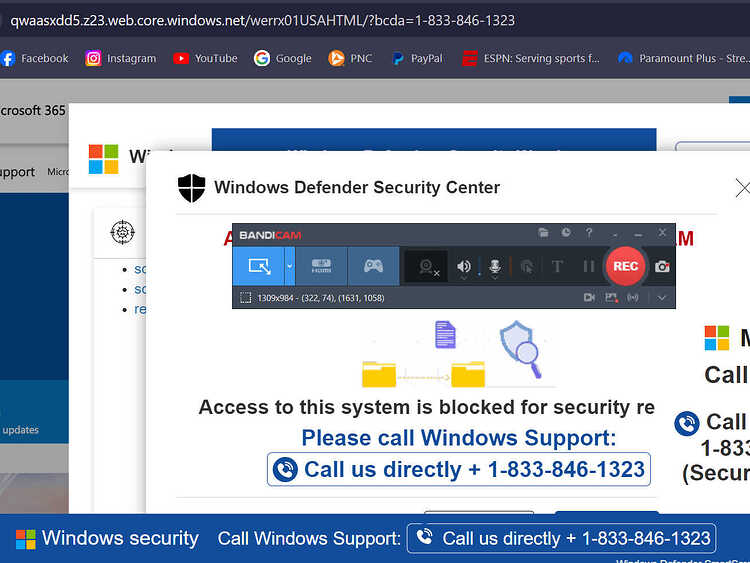The height and width of the screenshot is (563, 750).
Task: Click the Microsoft 365 text at left
Action: (33, 110)
